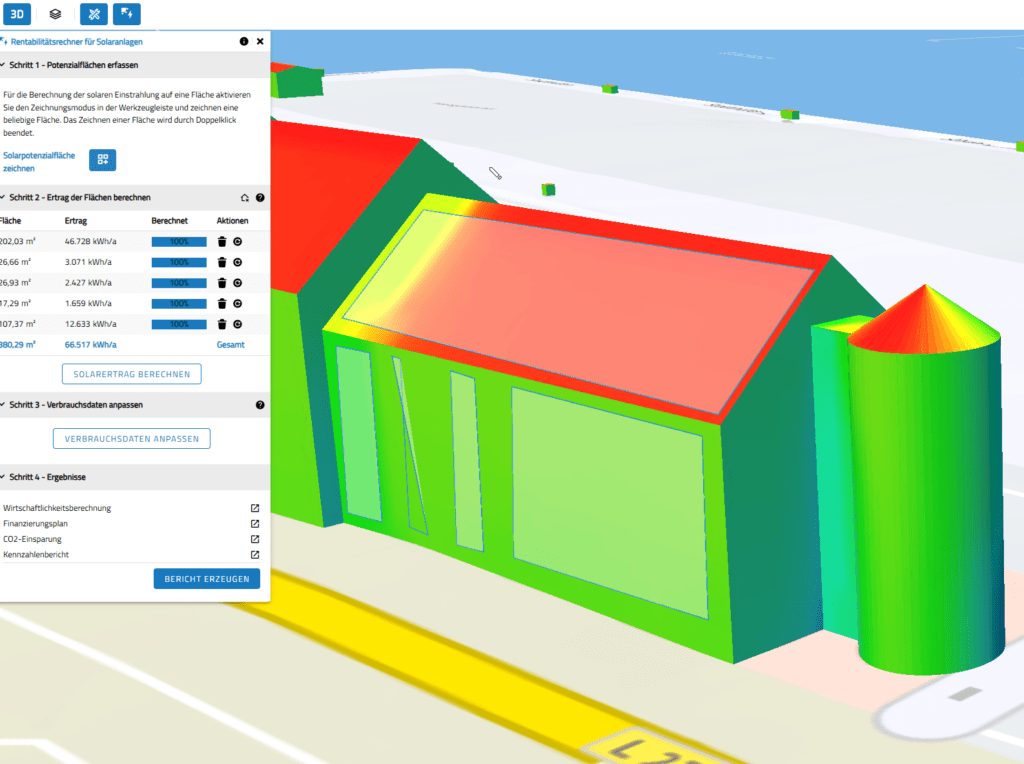Click the home icon in Schritt 2 header
The image size is (1024, 764).
point(243,198)
